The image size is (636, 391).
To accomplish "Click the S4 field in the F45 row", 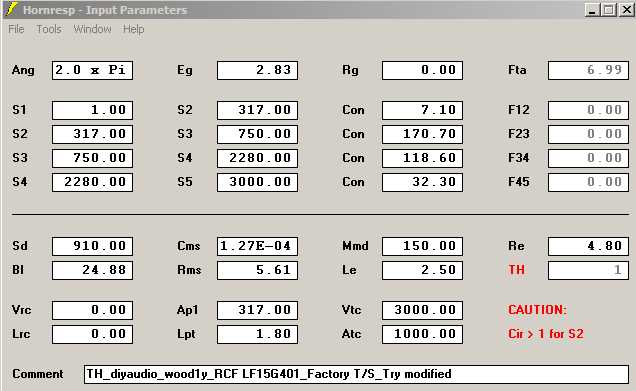I will (92, 182).
